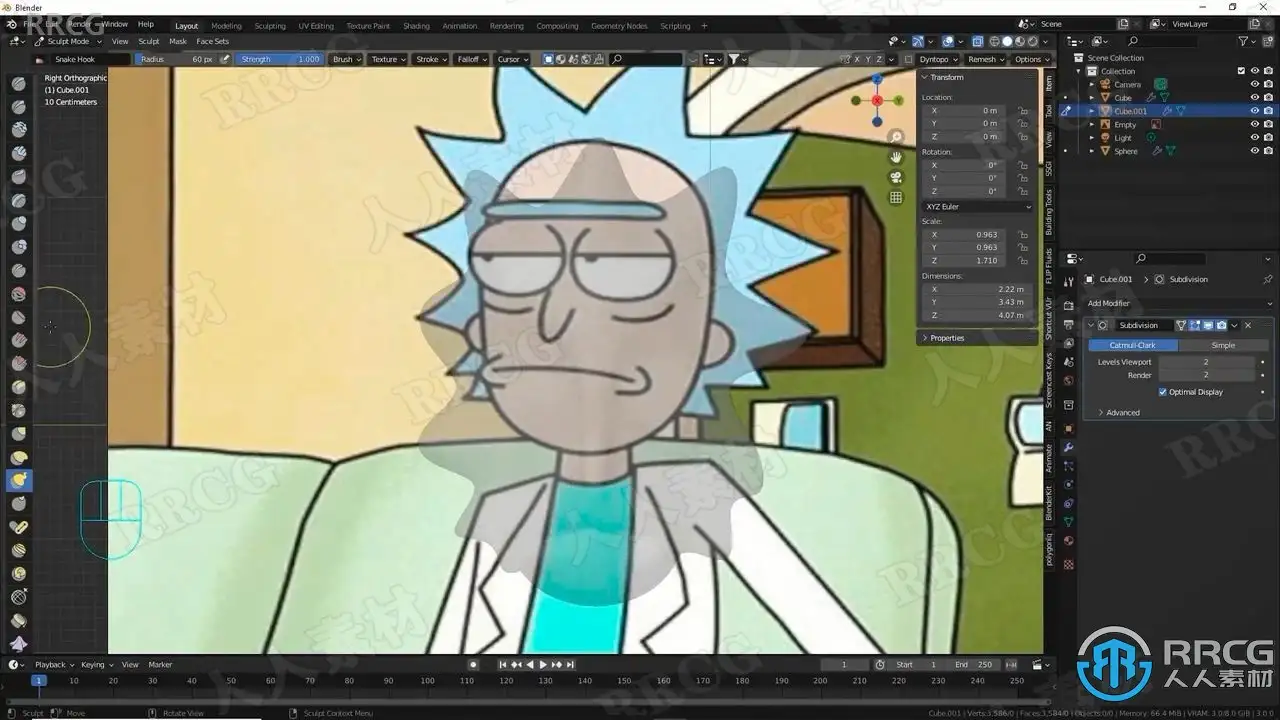Open the Face Sets menu
1280x720 pixels.
click(x=212, y=41)
